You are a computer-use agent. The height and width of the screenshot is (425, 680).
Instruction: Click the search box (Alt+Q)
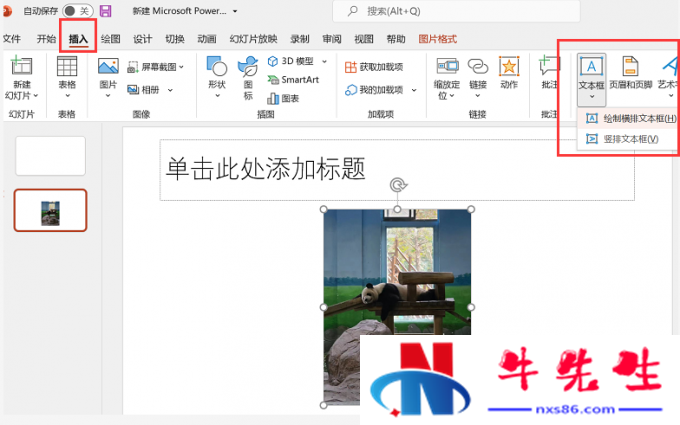(456, 11)
